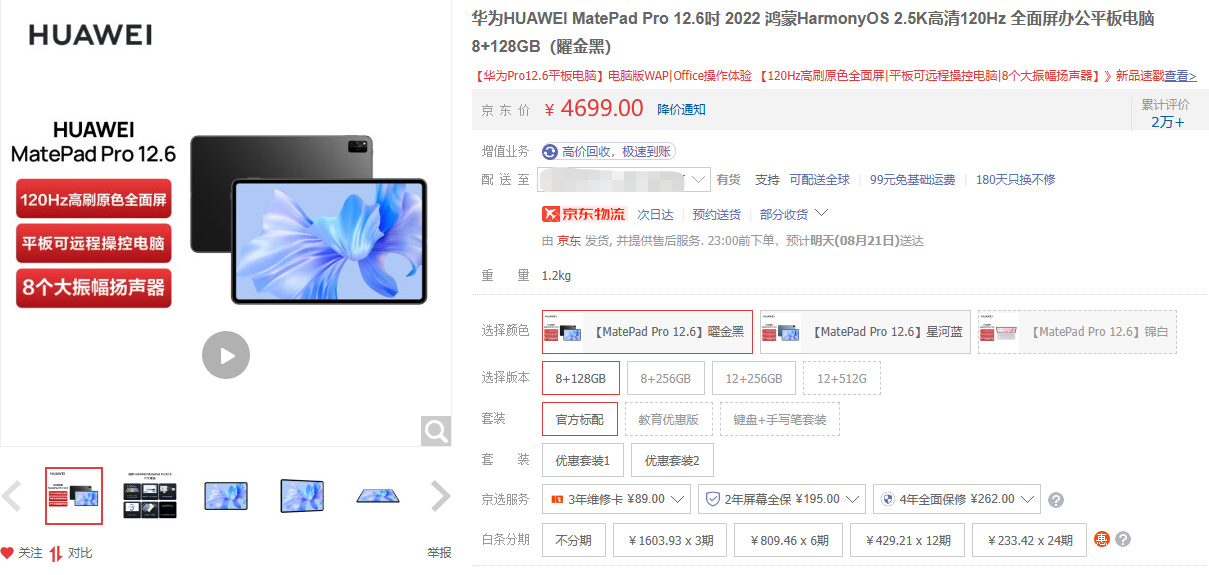The image size is (1209, 575).
Task: Select the fourth product thumbnail
Action: 302,496
